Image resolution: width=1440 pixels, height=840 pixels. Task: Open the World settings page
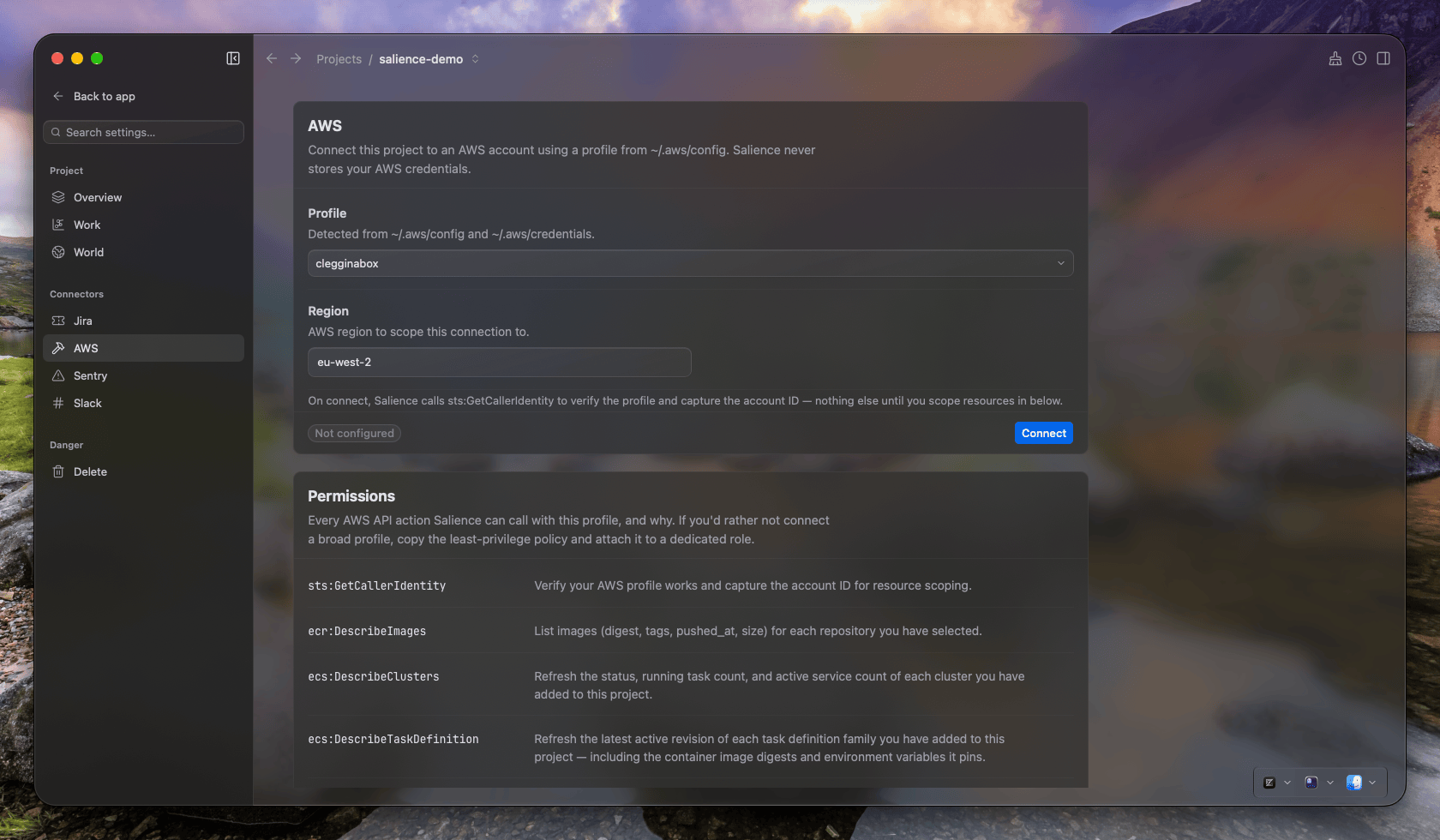click(x=143, y=252)
